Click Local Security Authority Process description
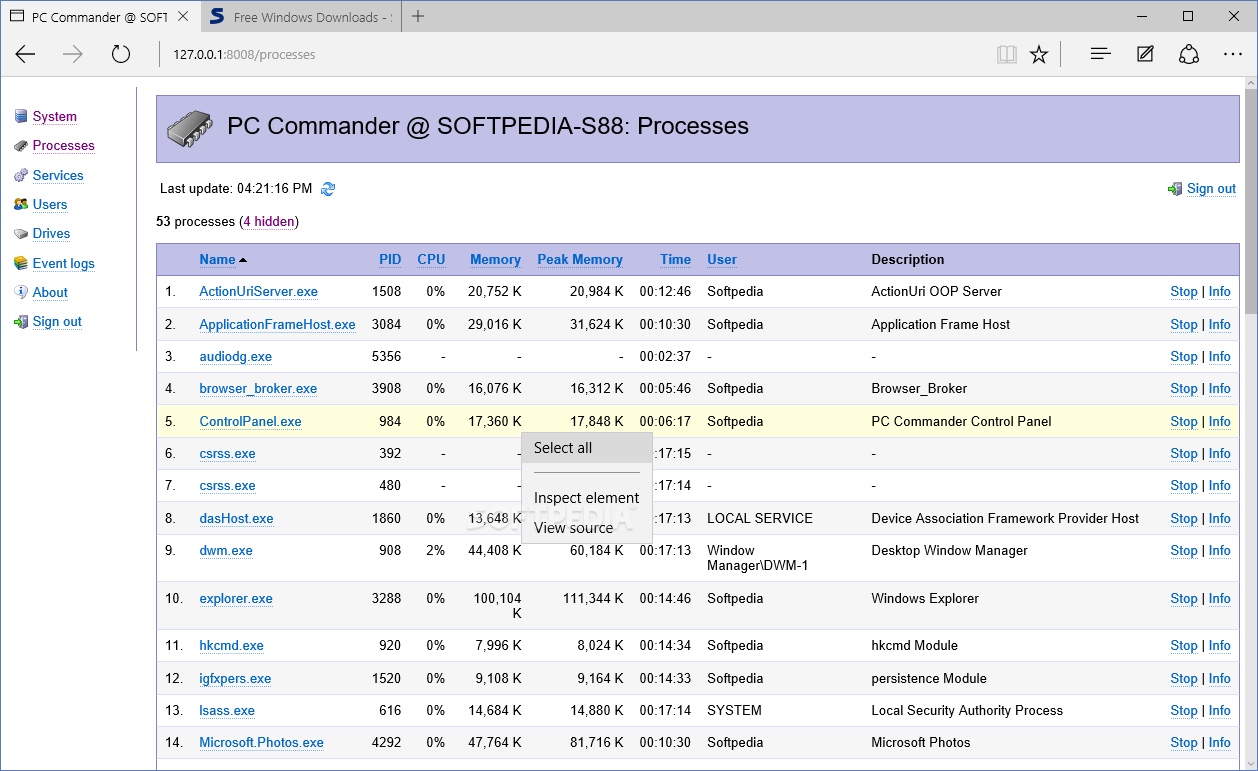1258x771 pixels. [967, 710]
